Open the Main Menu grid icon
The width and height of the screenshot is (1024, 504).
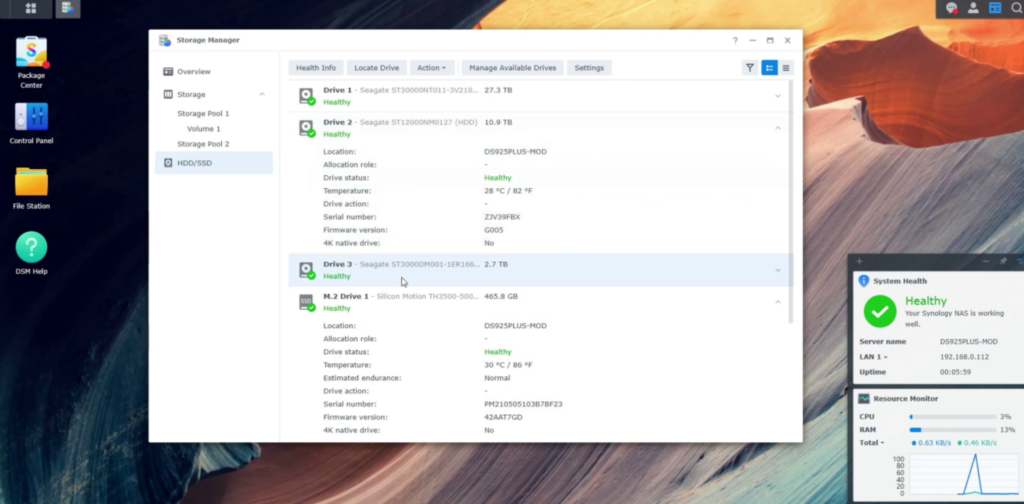coord(31,8)
